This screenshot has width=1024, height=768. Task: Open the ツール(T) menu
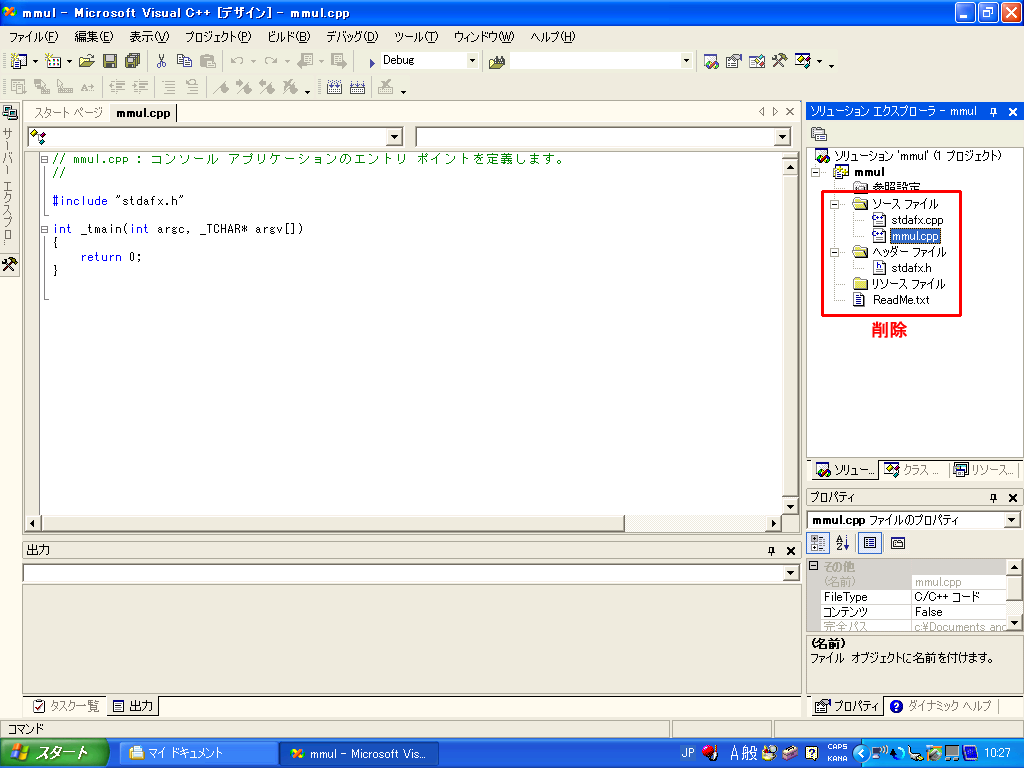point(415,37)
